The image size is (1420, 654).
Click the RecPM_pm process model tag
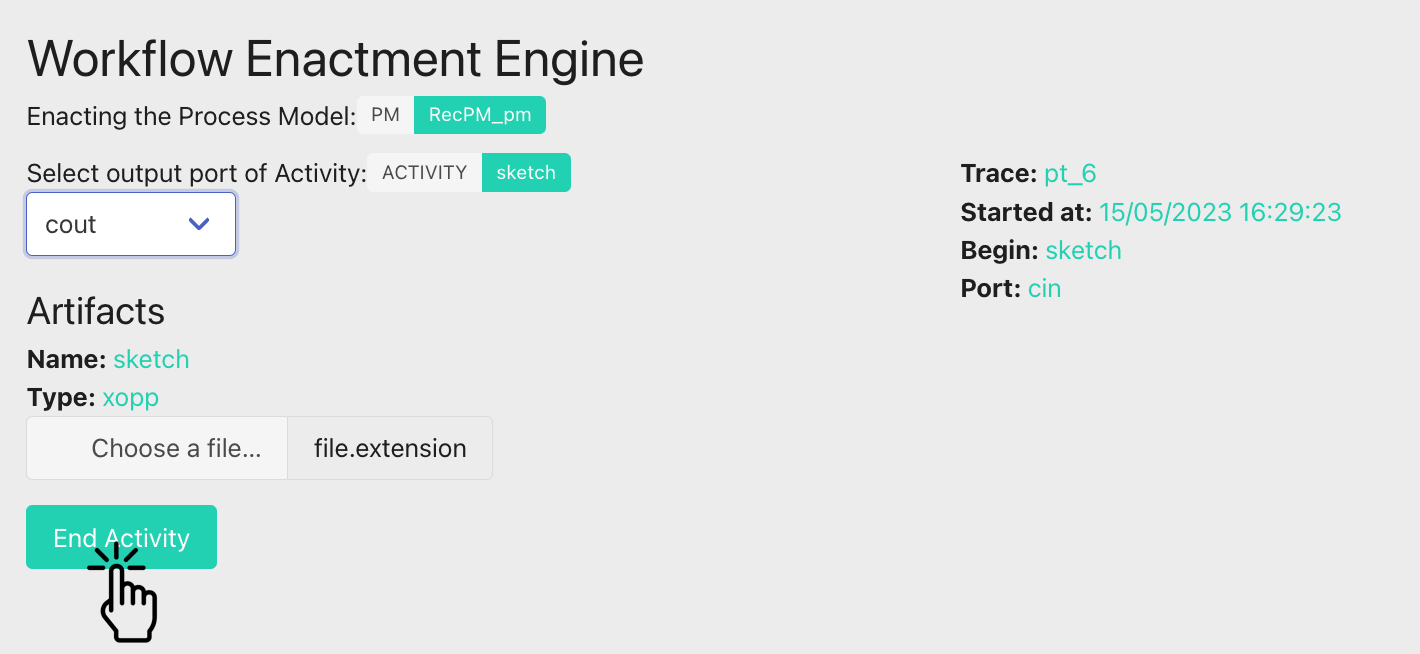tap(479, 115)
